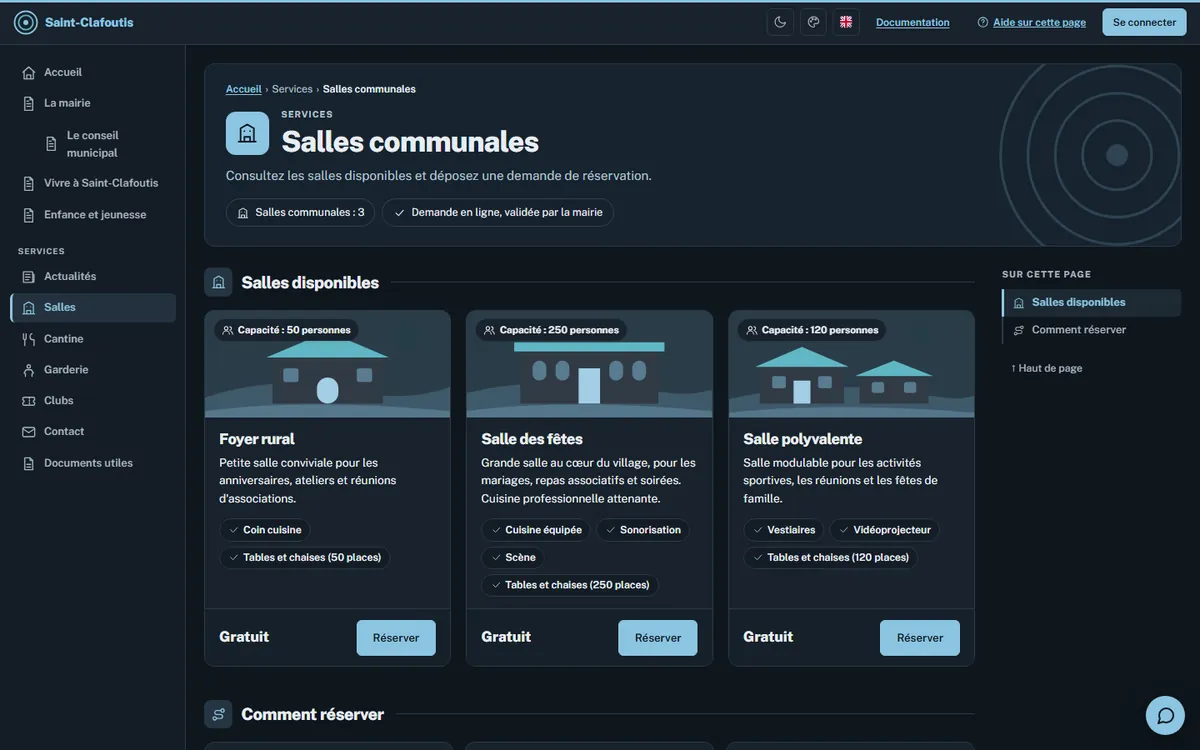Click the Salle polyvalente card title
The image size is (1200, 750).
pos(803,439)
